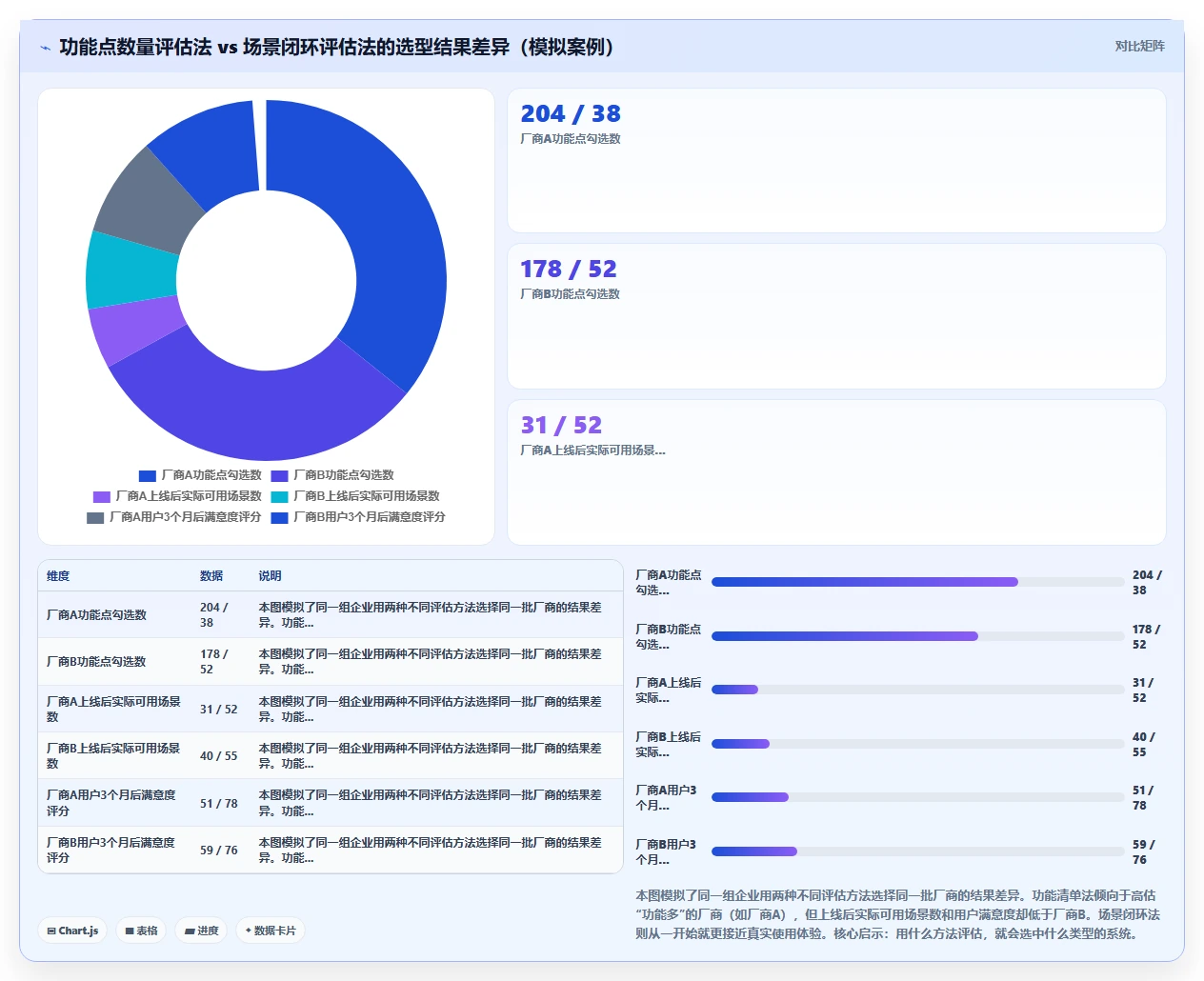1204x981 pixels.
Task: Select the 表格 tag chip
Action: 141,931
